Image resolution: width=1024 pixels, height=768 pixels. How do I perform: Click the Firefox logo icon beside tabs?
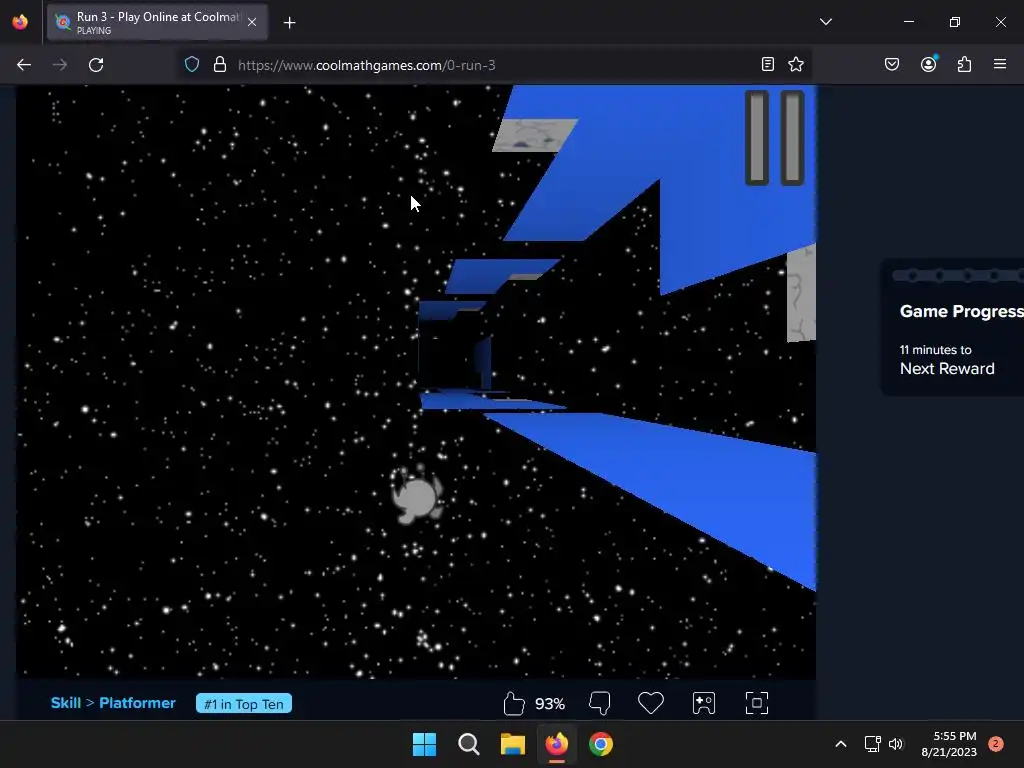pos(20,22)
